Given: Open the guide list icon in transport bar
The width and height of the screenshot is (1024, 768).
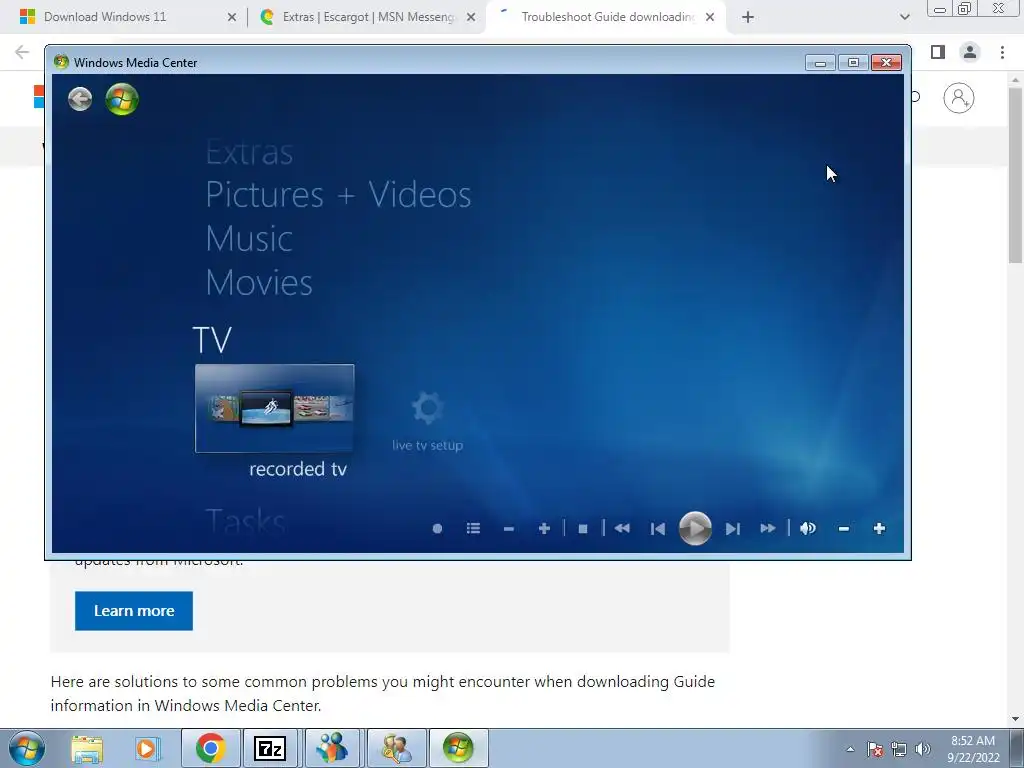Looking at the screenshot, I should pos(473,528).
